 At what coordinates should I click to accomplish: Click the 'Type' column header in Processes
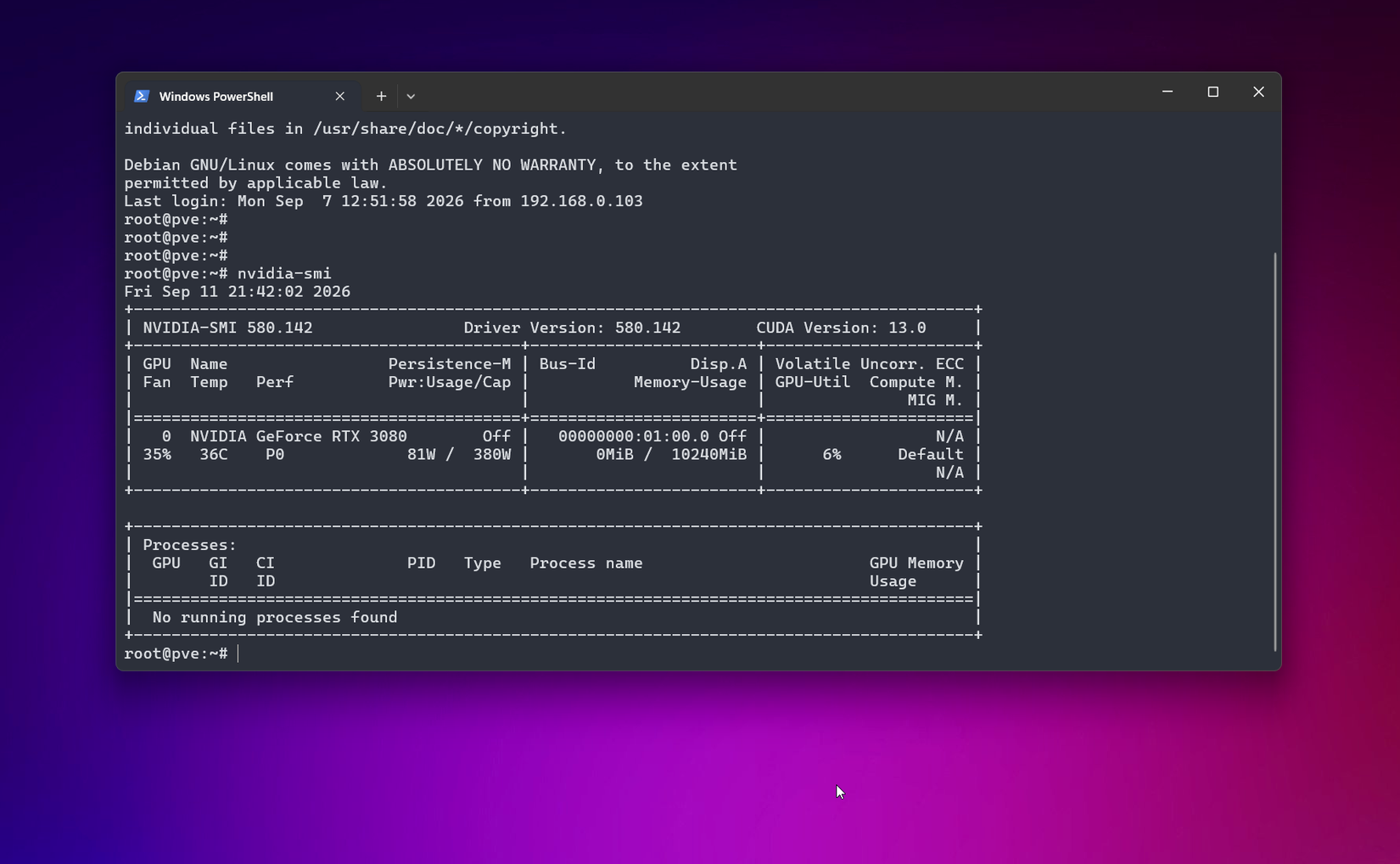pyautogui.click(x=483, y=563)
